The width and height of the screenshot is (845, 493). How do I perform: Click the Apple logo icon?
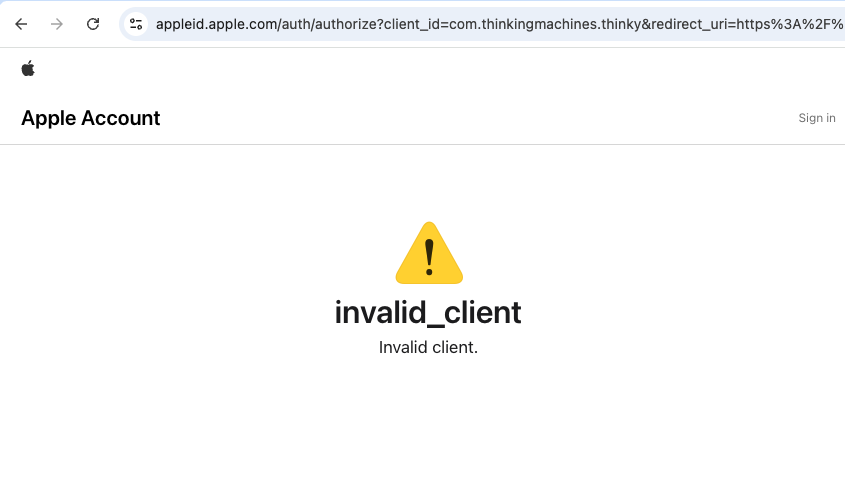coord(28,68)
